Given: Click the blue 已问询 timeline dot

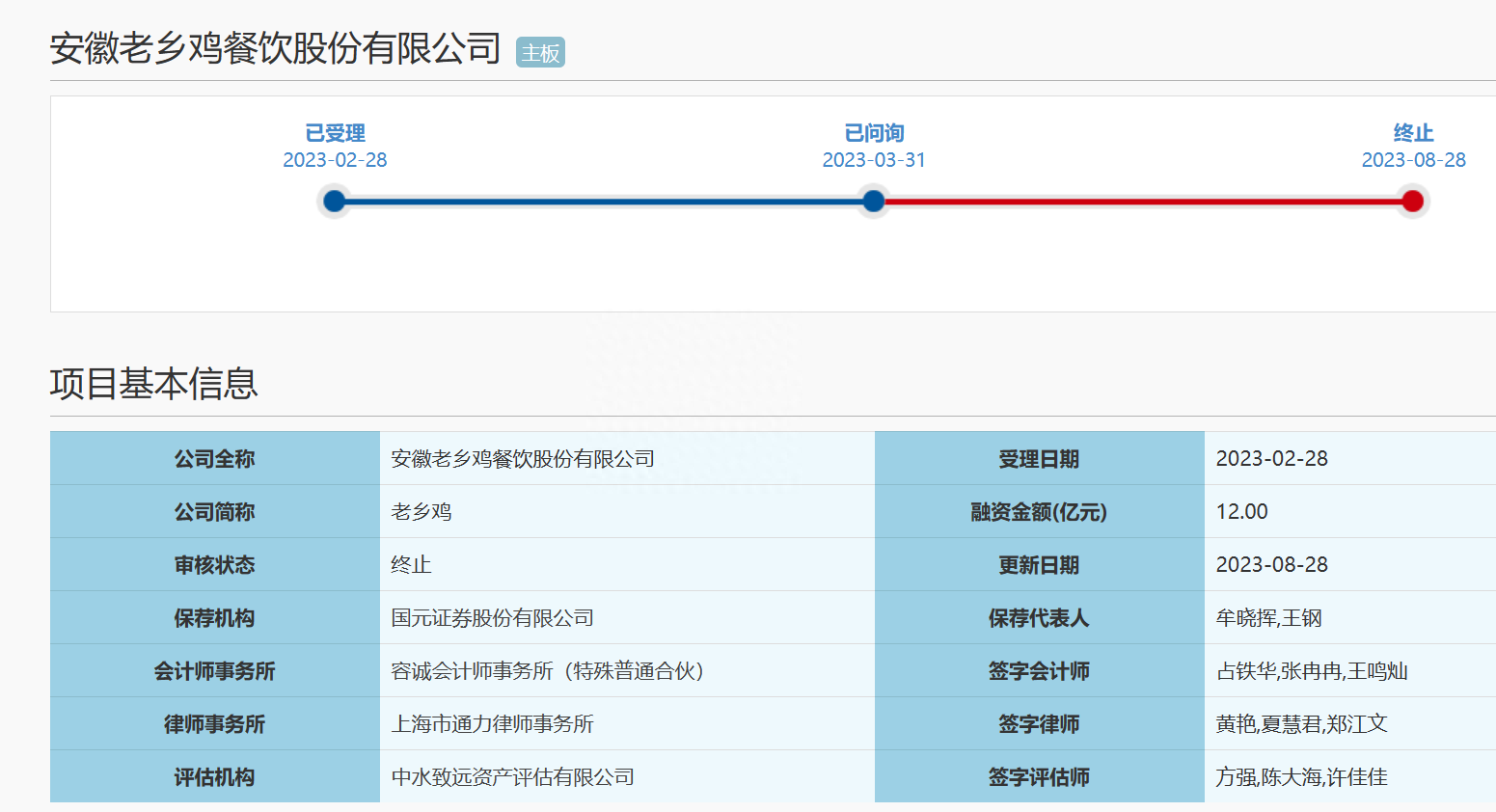Looking at the screenshot, I should pyautogui.click(x=874, y=202).
